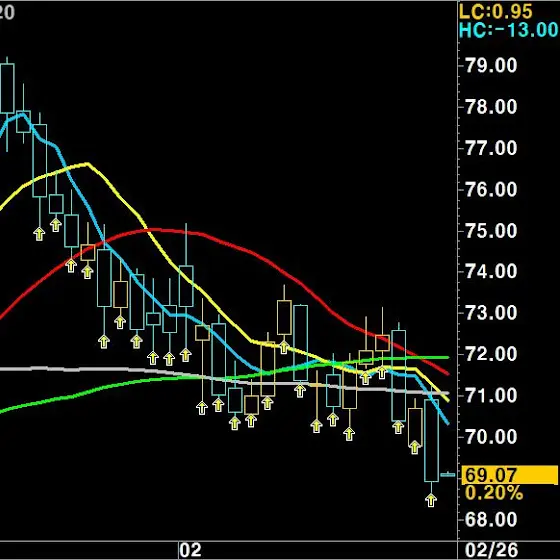Screen dimensions: 560x560
Task: Click the 02/26 date label
Action: click(x=491, y=550)
